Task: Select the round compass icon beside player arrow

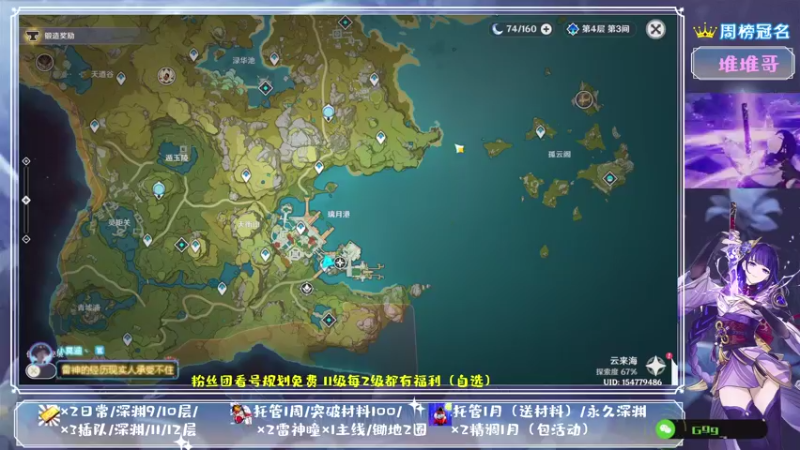Action: tap(340, 263)
